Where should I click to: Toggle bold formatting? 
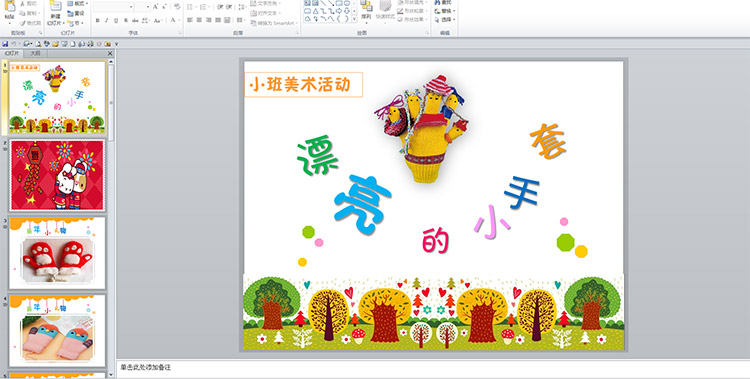tap(98, 20)
